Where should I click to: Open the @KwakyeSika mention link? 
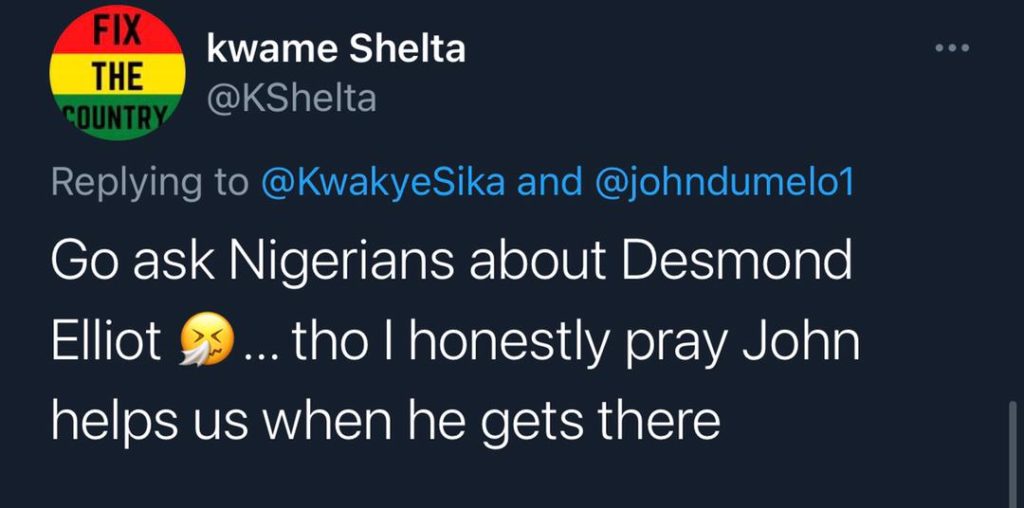point(383,184)
